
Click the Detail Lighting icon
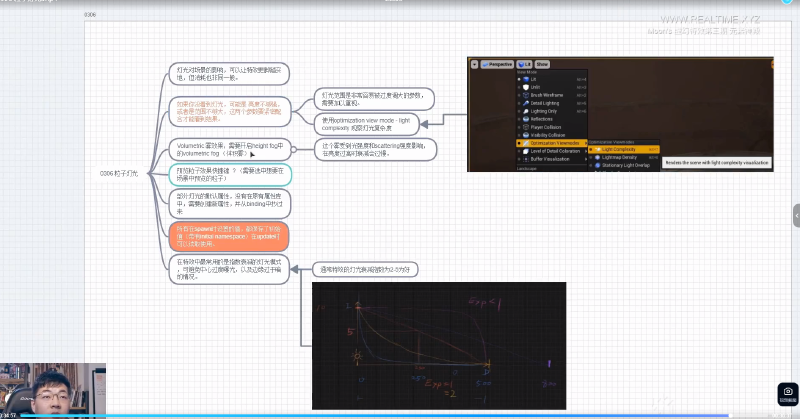coord(526,103)
